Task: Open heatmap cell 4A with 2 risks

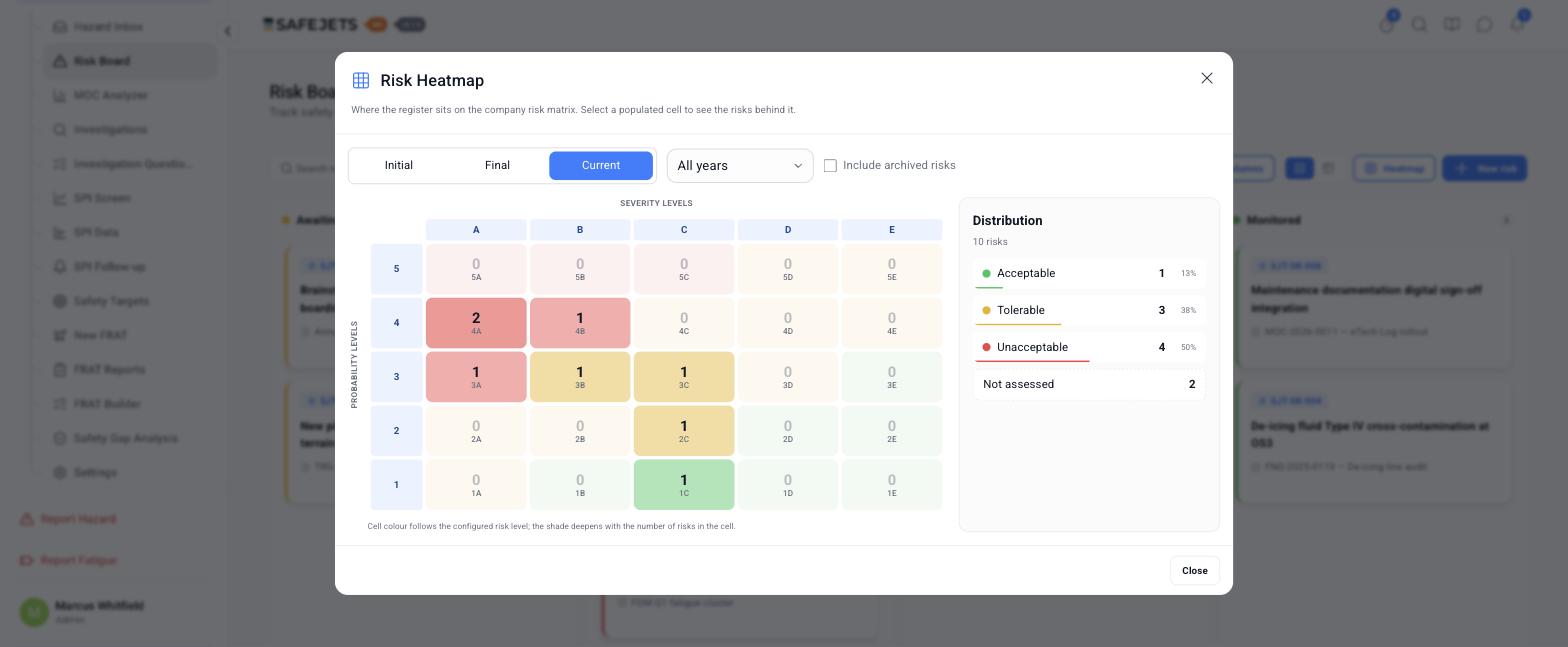Action: pos(476,323)
